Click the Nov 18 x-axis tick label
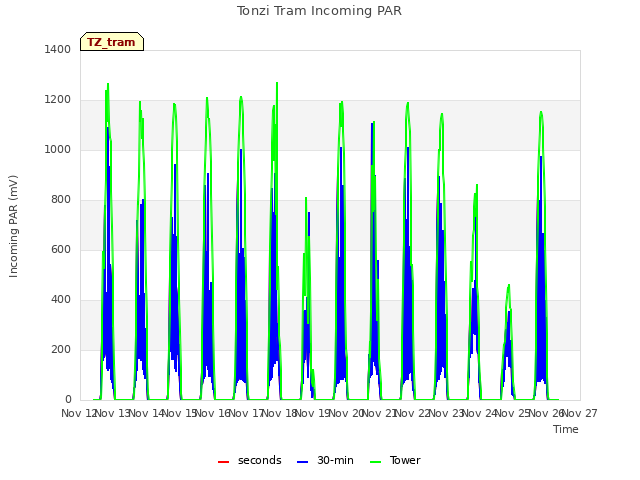Image resolution: width=640 pixels, height=480 pixels. tap(280, 413)
